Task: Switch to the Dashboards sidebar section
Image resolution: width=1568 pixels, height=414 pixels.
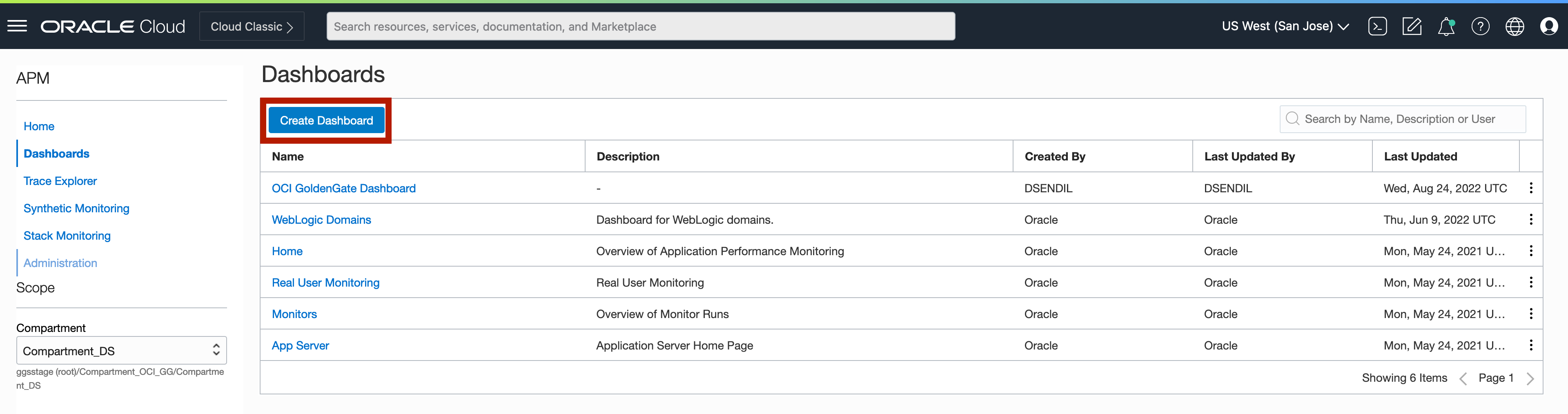Action: point(56,154)
